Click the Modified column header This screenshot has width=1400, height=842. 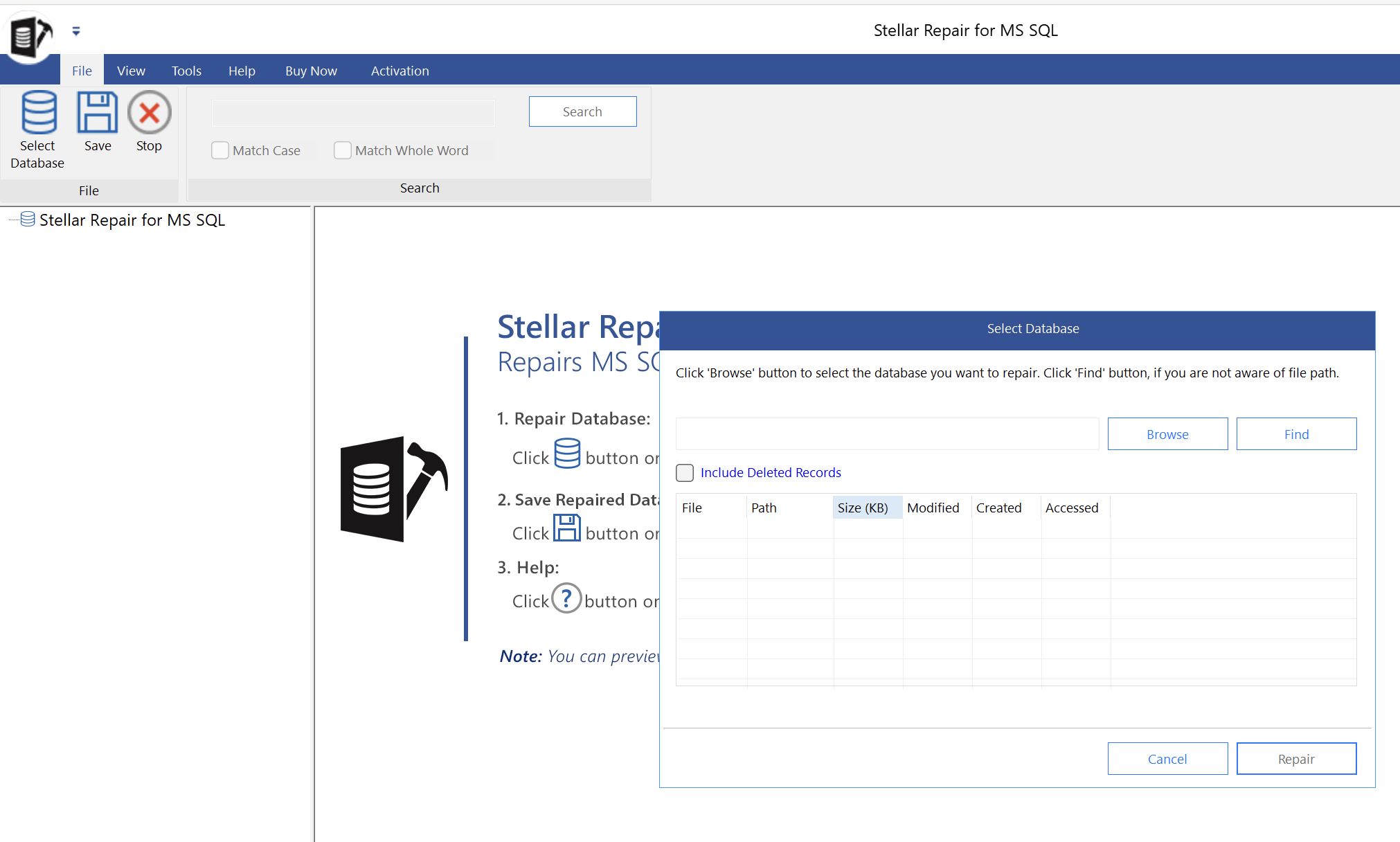click(937, 508)
